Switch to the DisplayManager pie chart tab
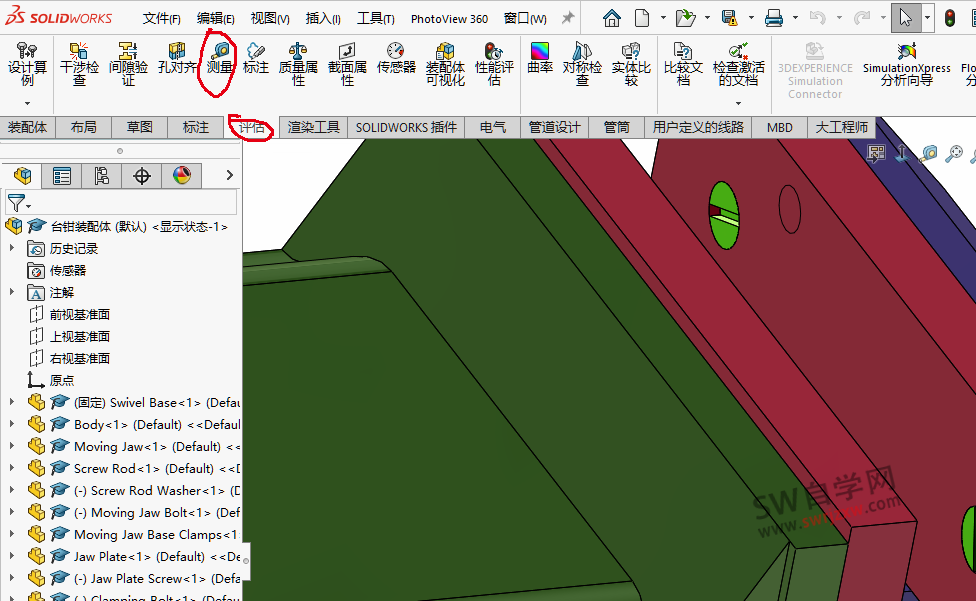This screenshot has height=601, width=976. (x=181, y=175)
